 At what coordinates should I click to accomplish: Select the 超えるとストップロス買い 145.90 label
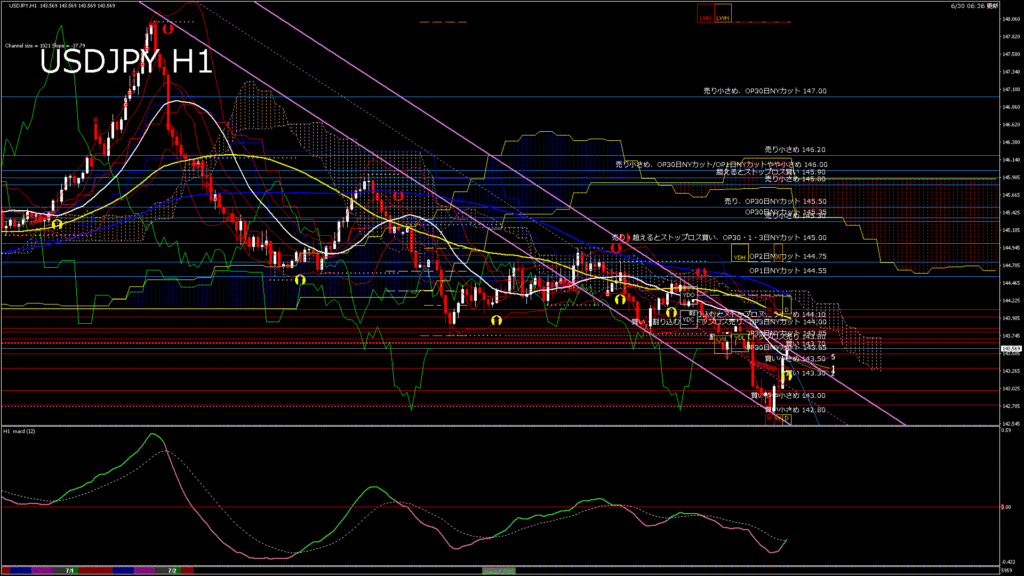coord(771,172)
